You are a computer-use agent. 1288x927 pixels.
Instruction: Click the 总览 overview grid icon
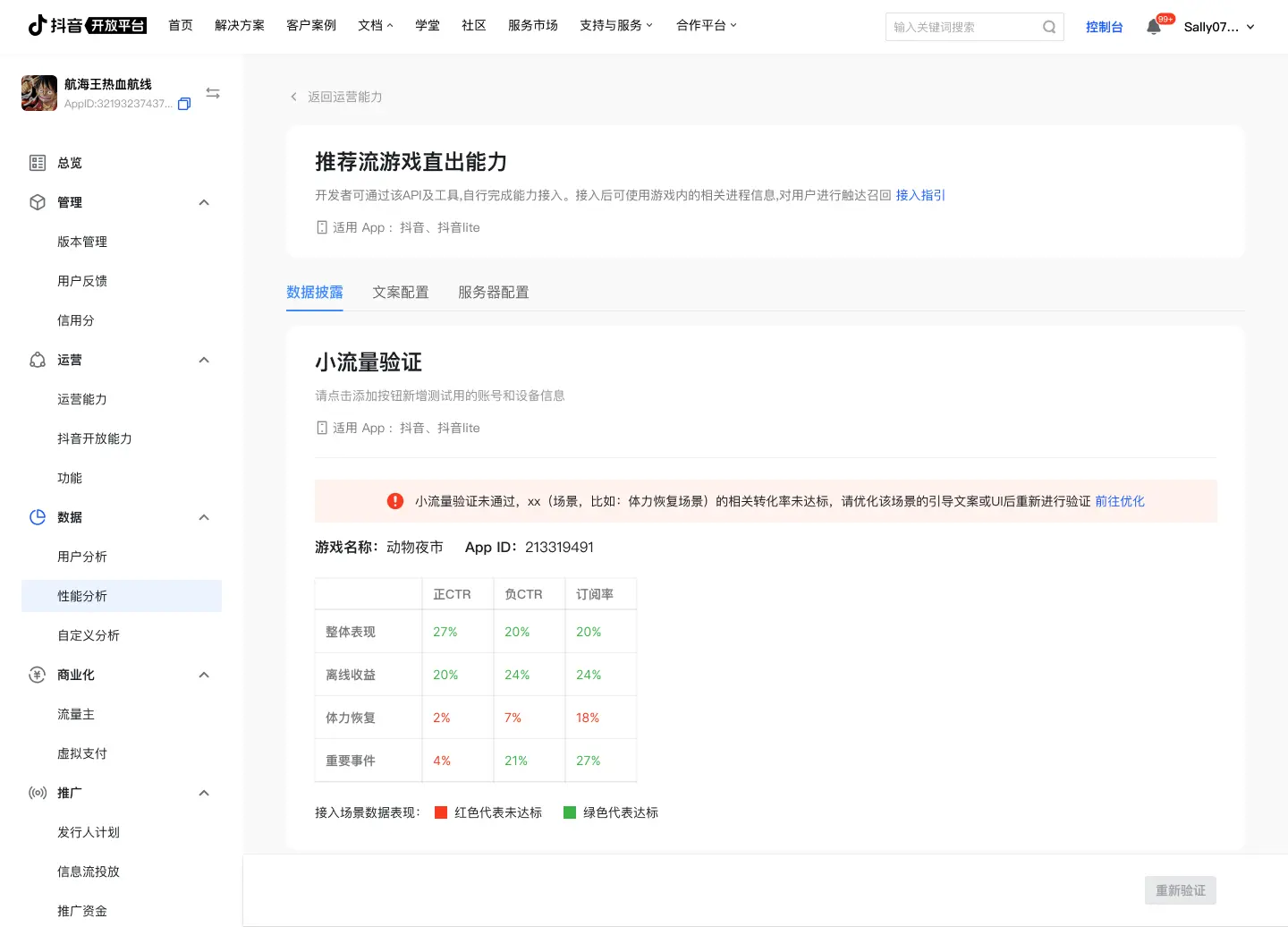coord(38,163)
